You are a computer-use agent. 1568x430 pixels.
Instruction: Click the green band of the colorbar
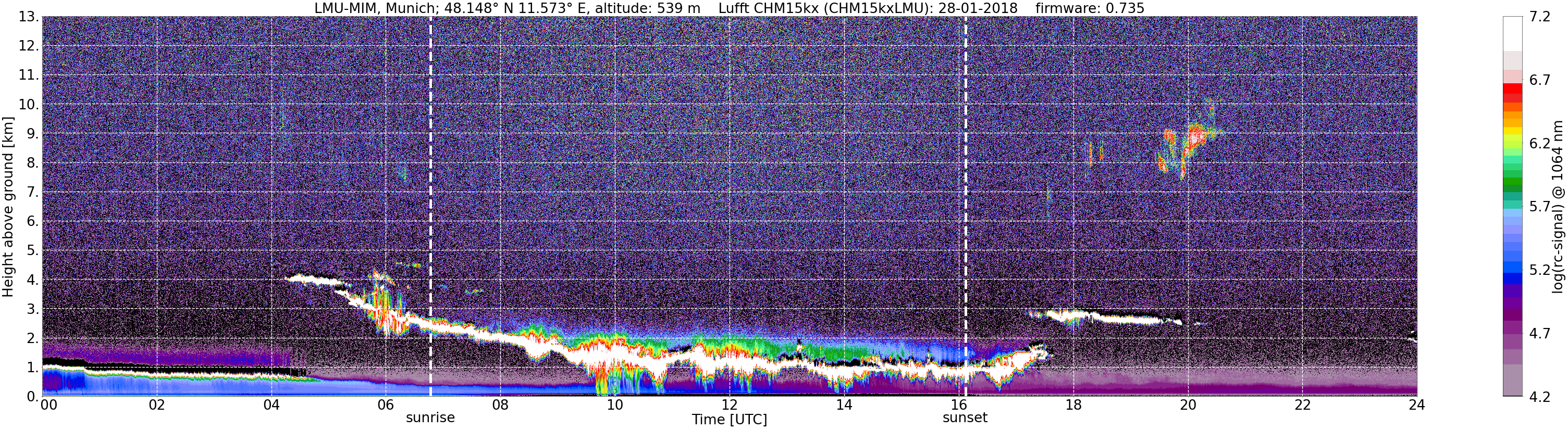1512,182
